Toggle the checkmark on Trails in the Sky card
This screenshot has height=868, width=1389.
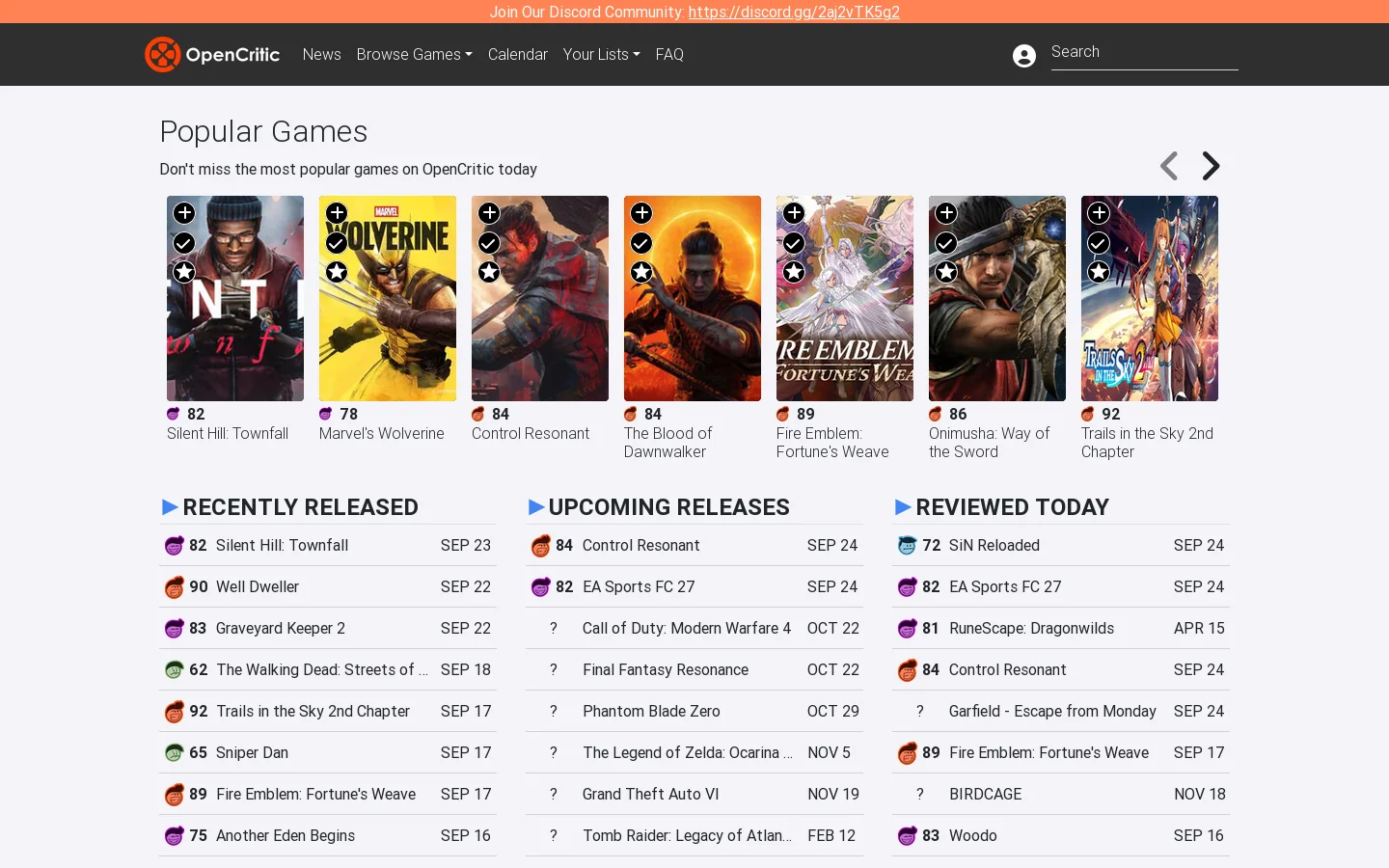(x=1099, y=243)
